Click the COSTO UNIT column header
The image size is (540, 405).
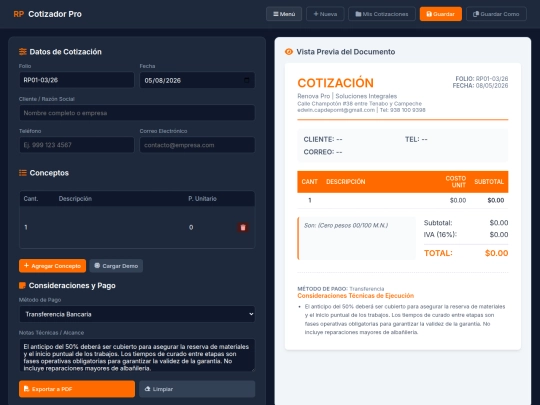click(x=456, y=181)
